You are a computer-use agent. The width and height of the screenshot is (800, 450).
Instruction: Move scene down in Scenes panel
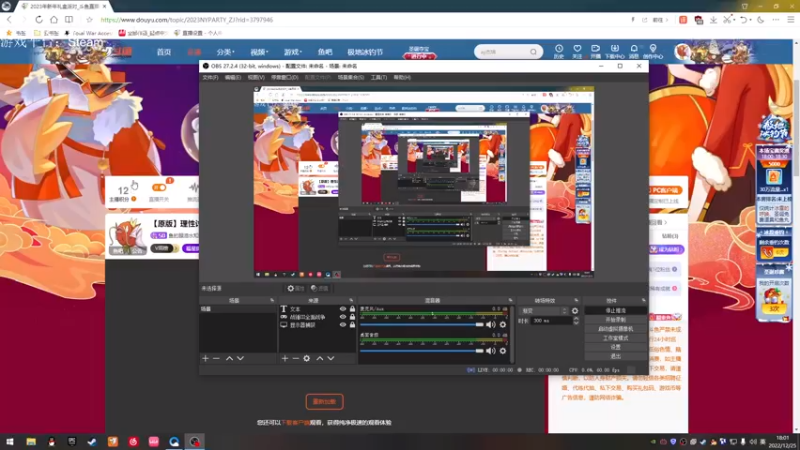coord(240,359)
